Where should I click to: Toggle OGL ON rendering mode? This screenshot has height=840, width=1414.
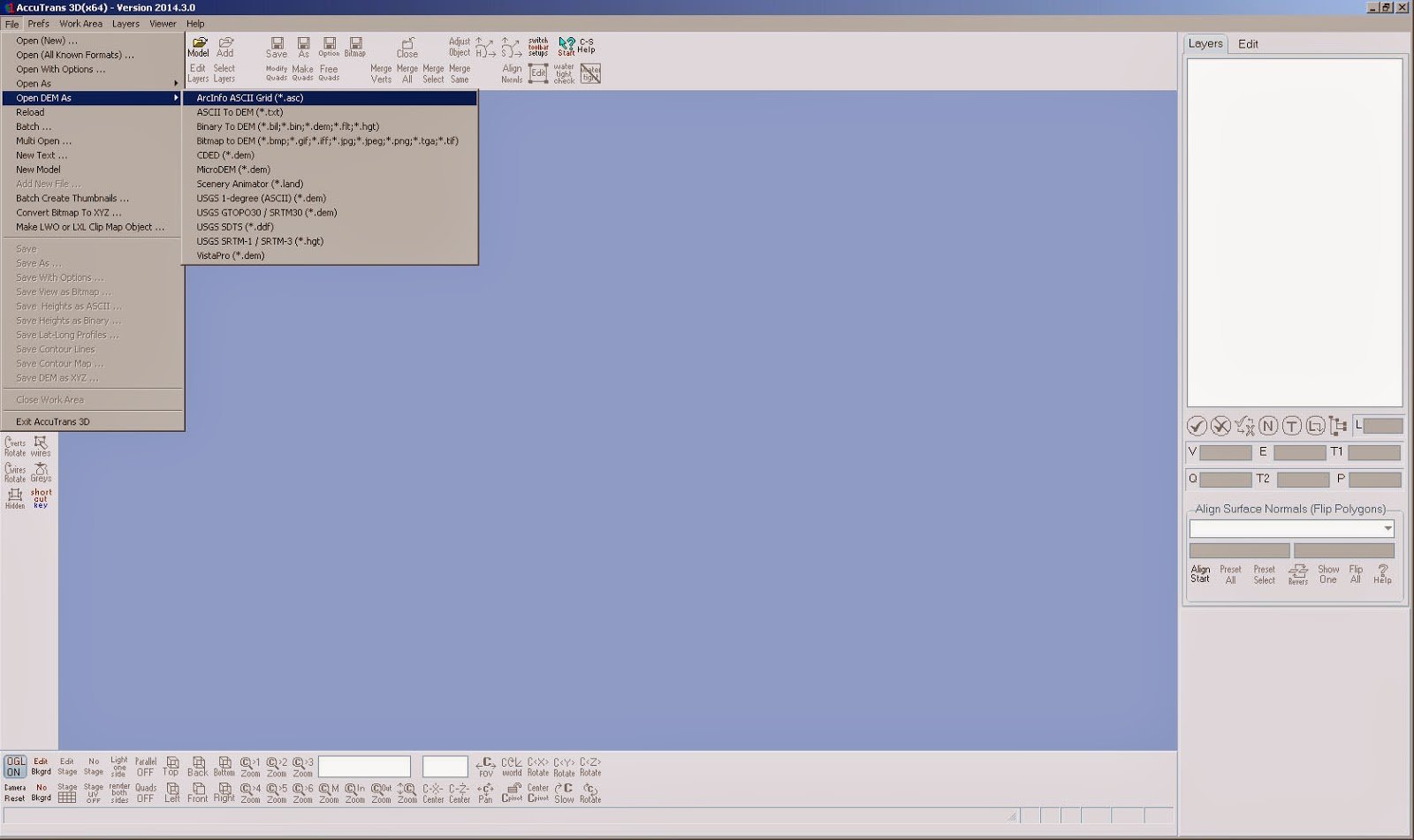pyautogui.click(x=14, y=764)
